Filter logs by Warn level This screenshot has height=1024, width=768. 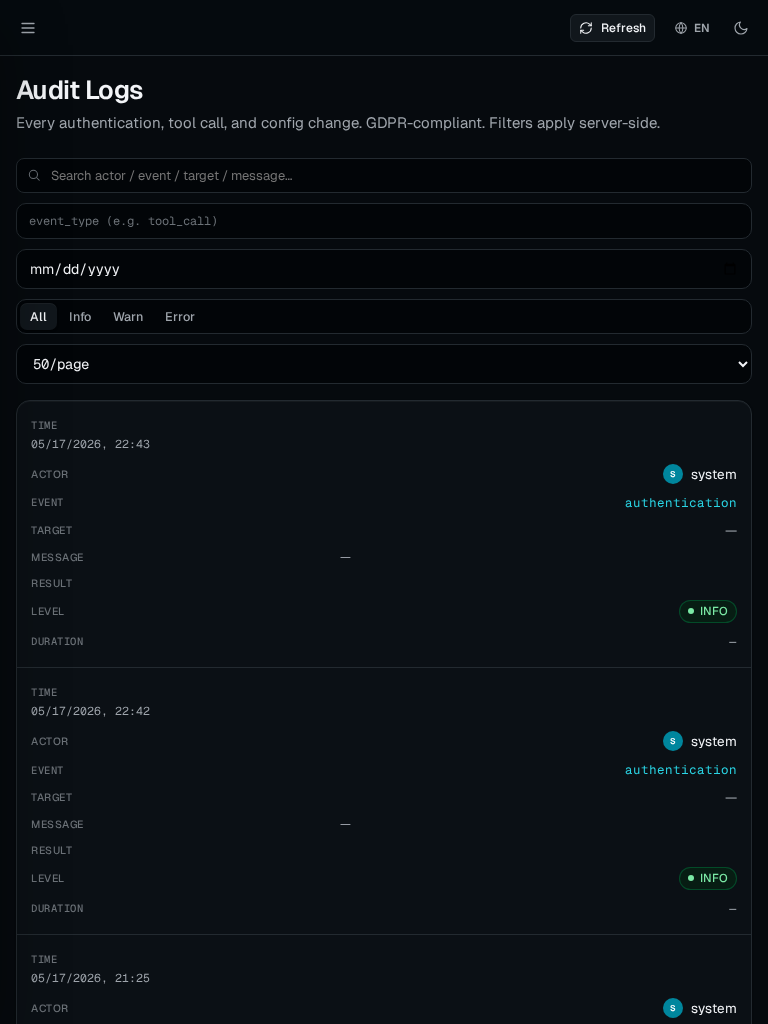point(128,317)
